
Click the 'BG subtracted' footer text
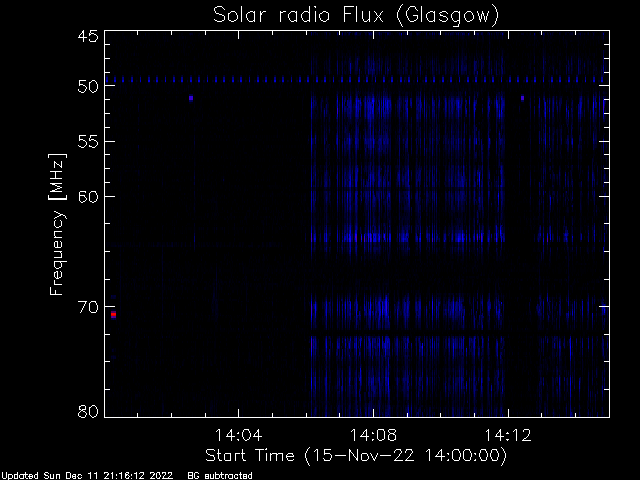pos(220,476)
